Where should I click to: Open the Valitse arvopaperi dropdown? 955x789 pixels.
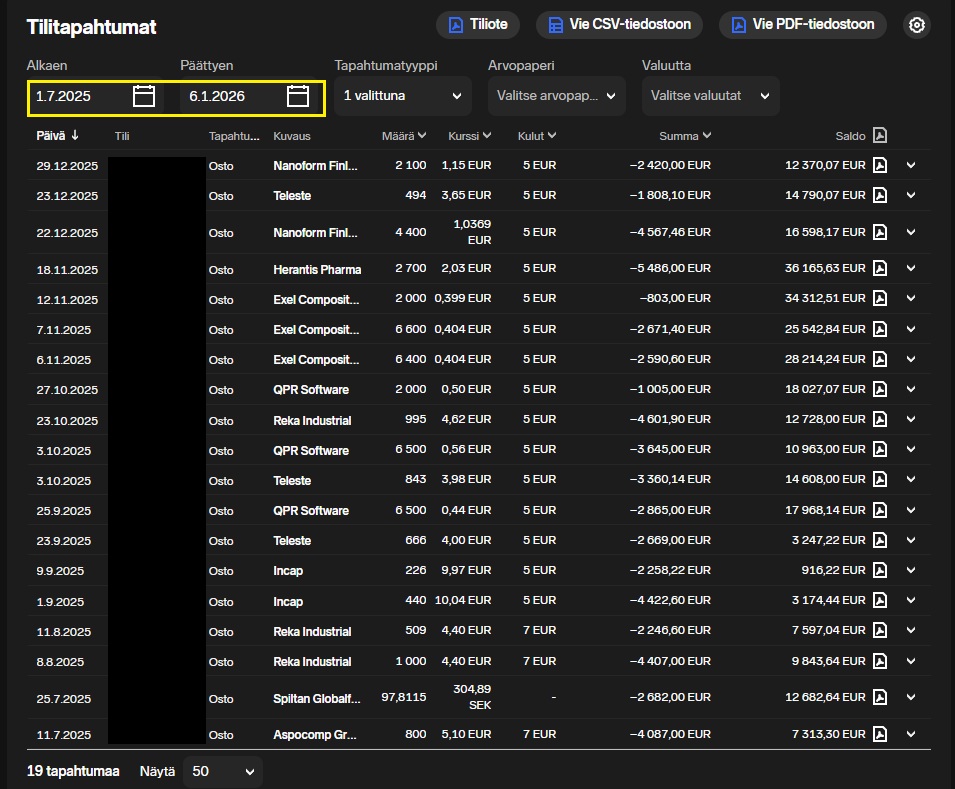556,96
